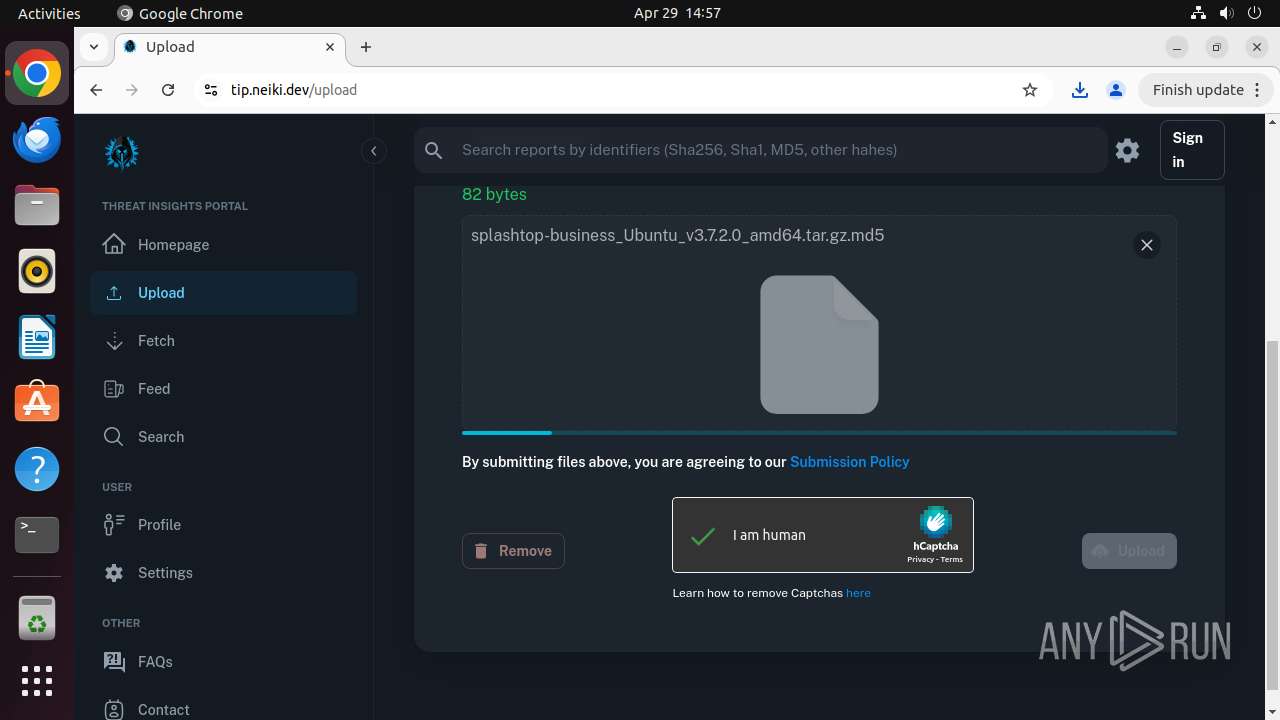Screen dimensions: 1280x720
Task: Open hCaptcha Terms link
Action: click(x=952, y=560)
